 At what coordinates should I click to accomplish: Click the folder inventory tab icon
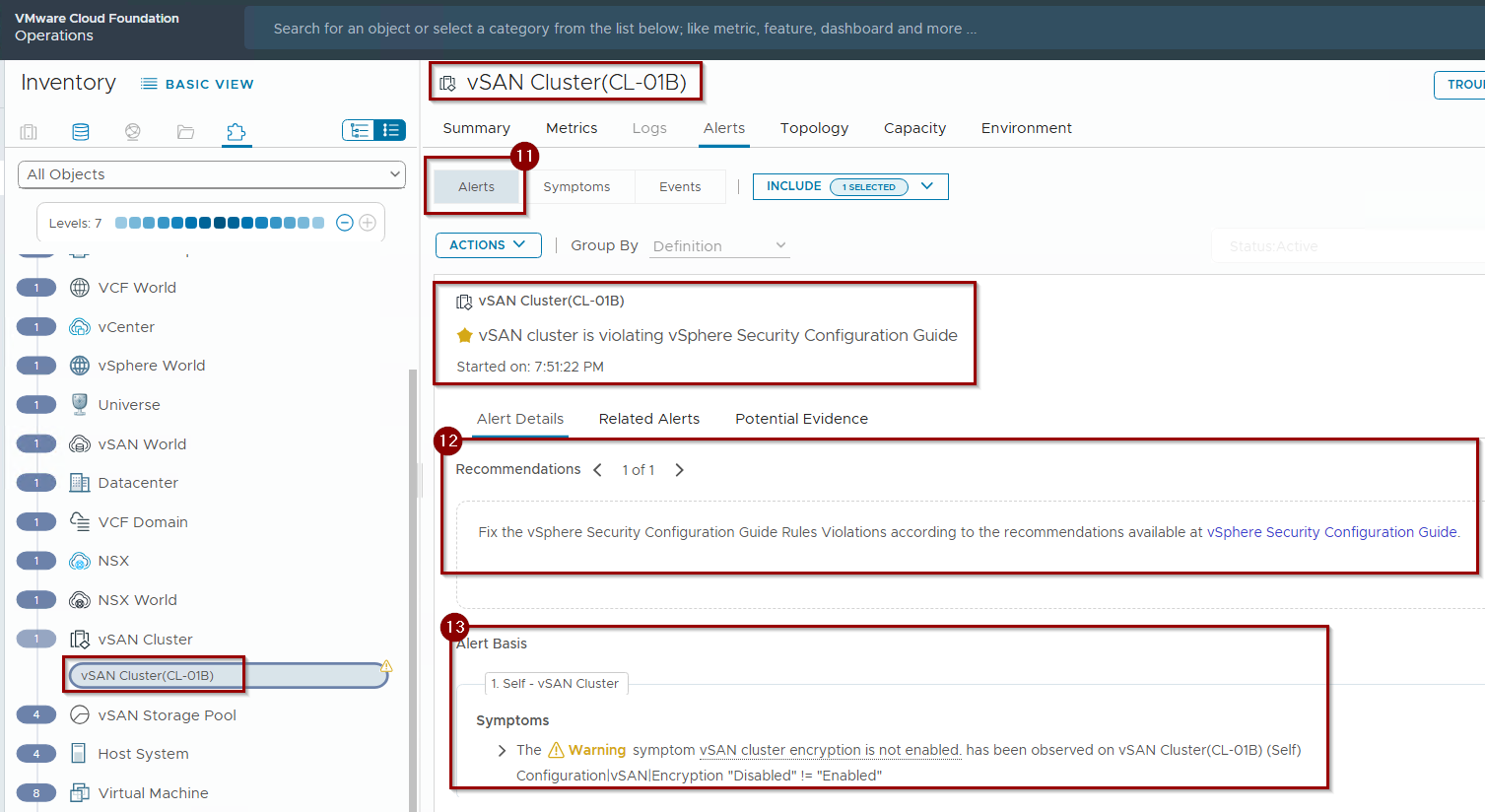click(185, 132)
